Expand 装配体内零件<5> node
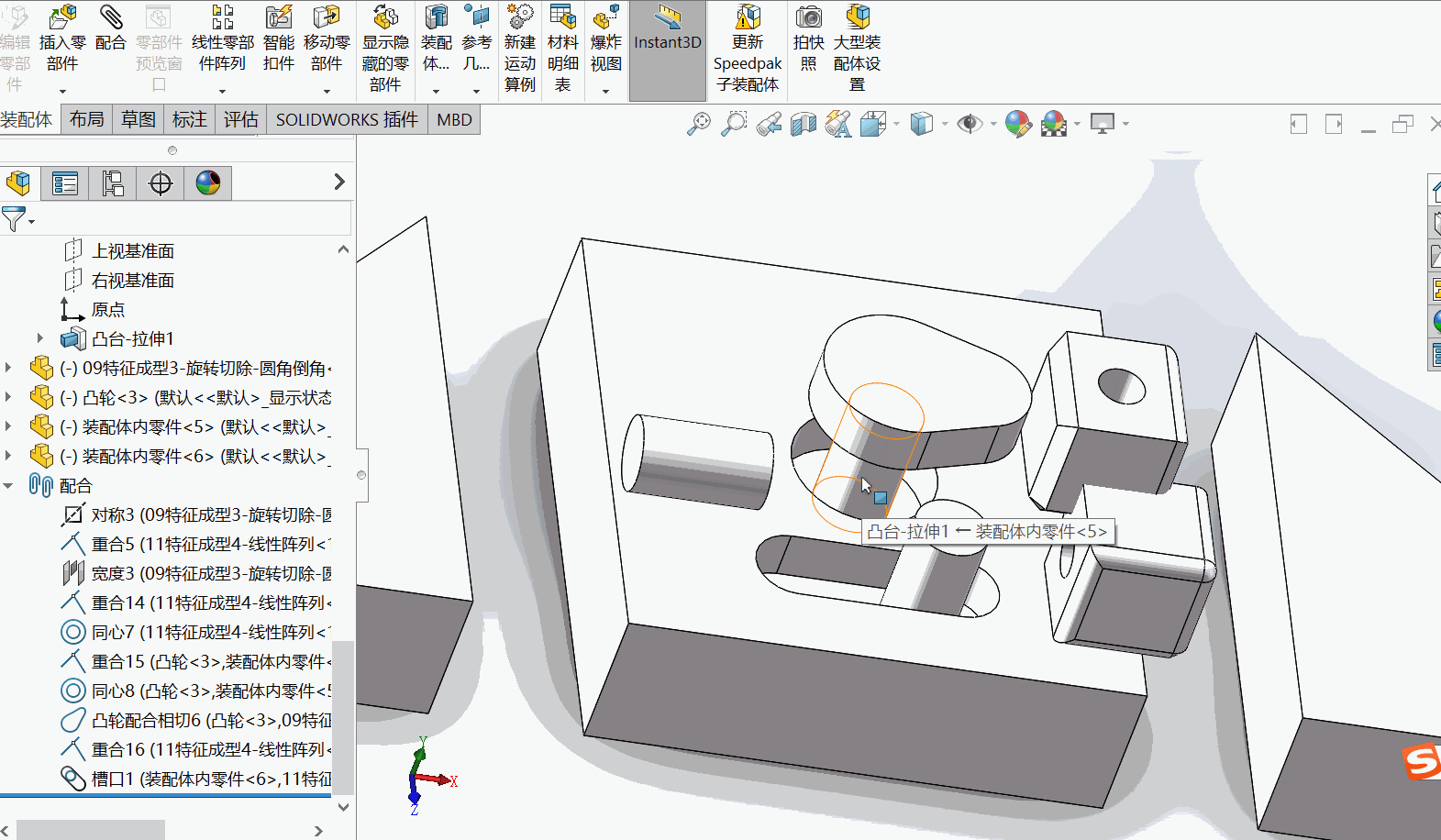1441x840 pixels. coord(8,426)
